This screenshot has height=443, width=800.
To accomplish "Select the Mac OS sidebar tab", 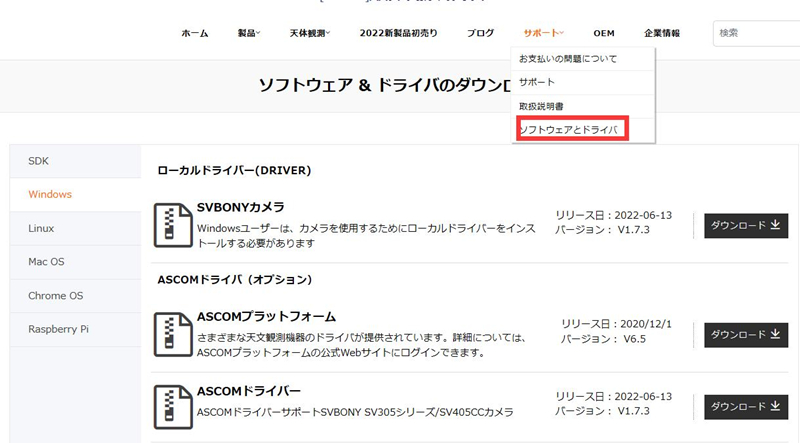I will [x=46, y=262].
